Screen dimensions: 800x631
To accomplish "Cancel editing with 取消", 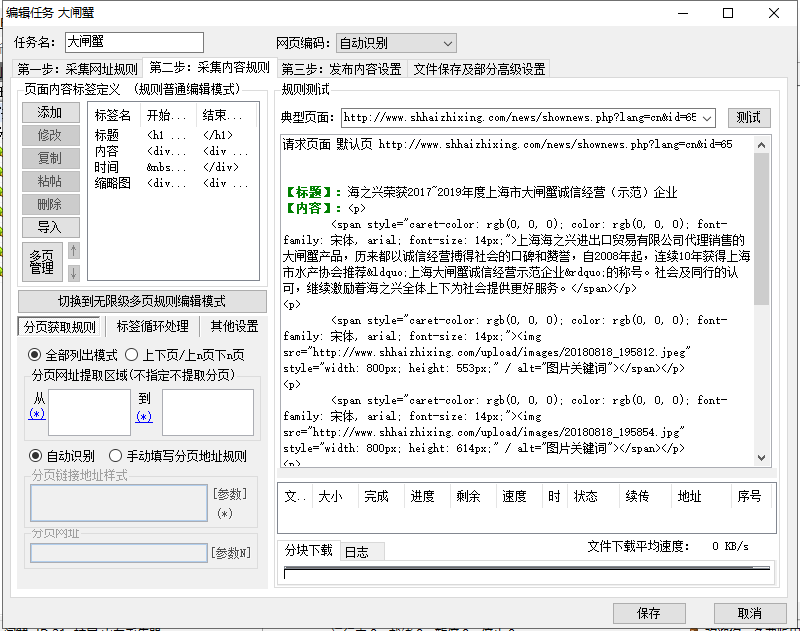I will 749,613.
